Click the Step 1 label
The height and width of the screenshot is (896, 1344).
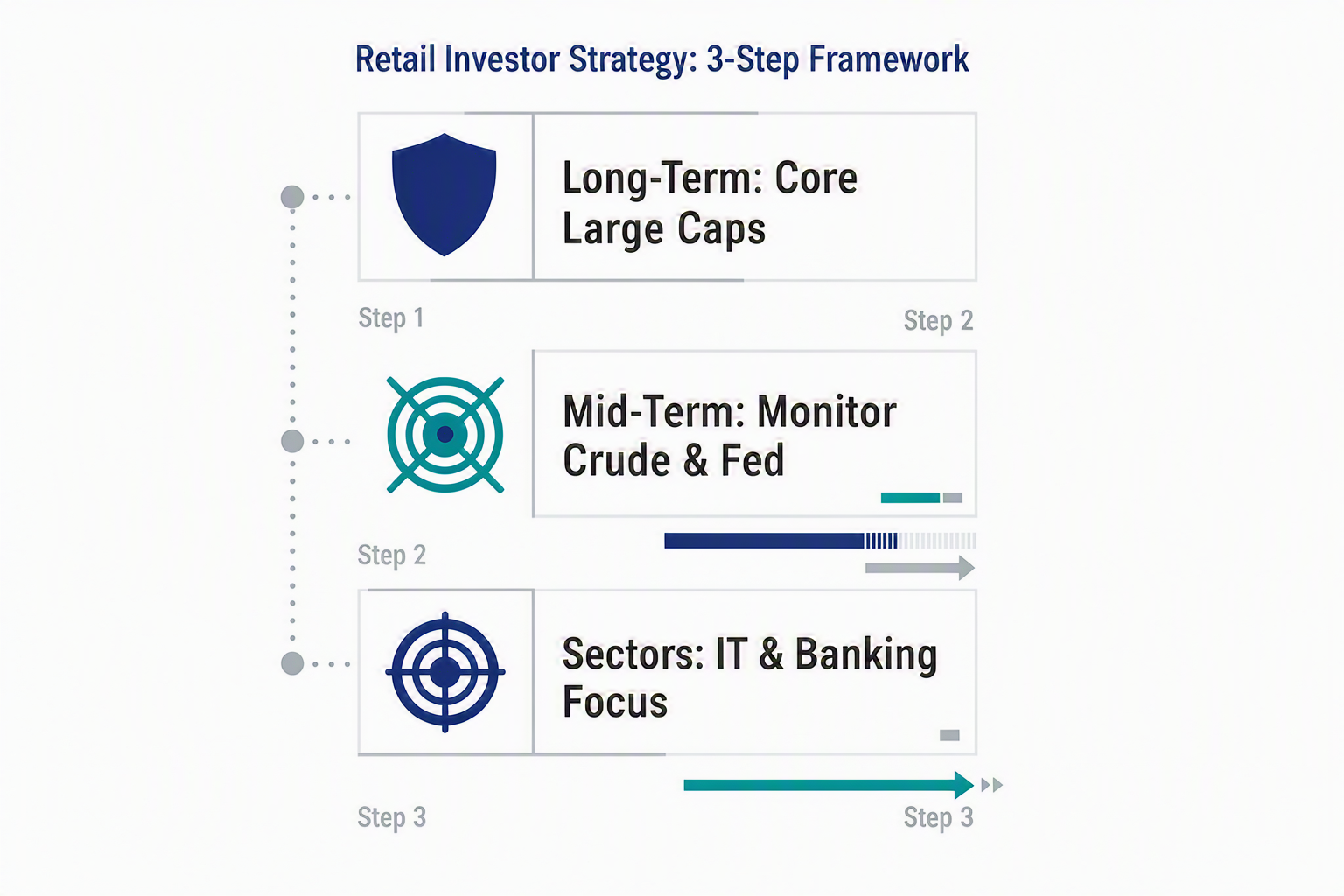pyautogui.click(x=391, y=318)
